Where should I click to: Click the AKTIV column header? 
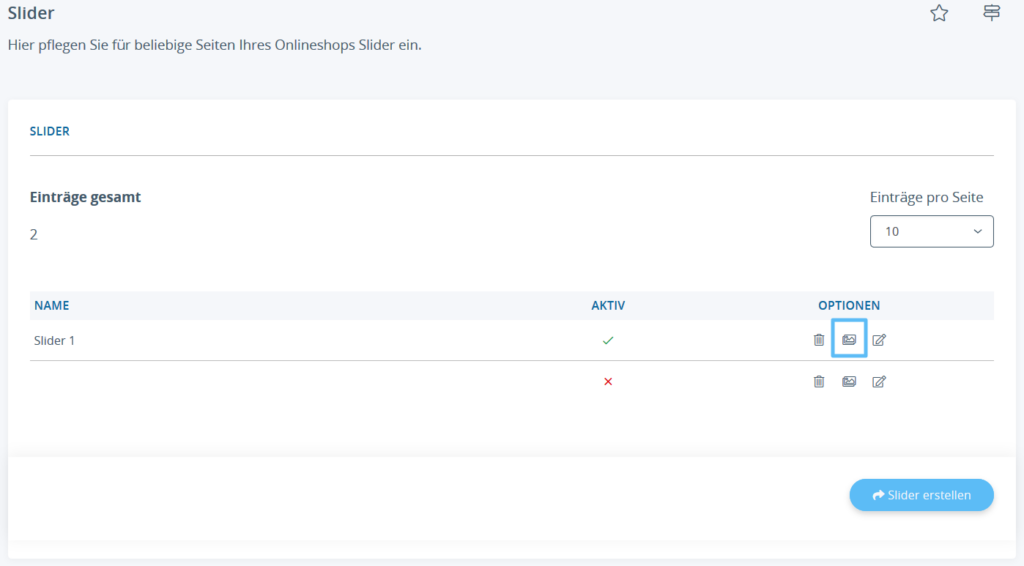click(x=608, y=305)
